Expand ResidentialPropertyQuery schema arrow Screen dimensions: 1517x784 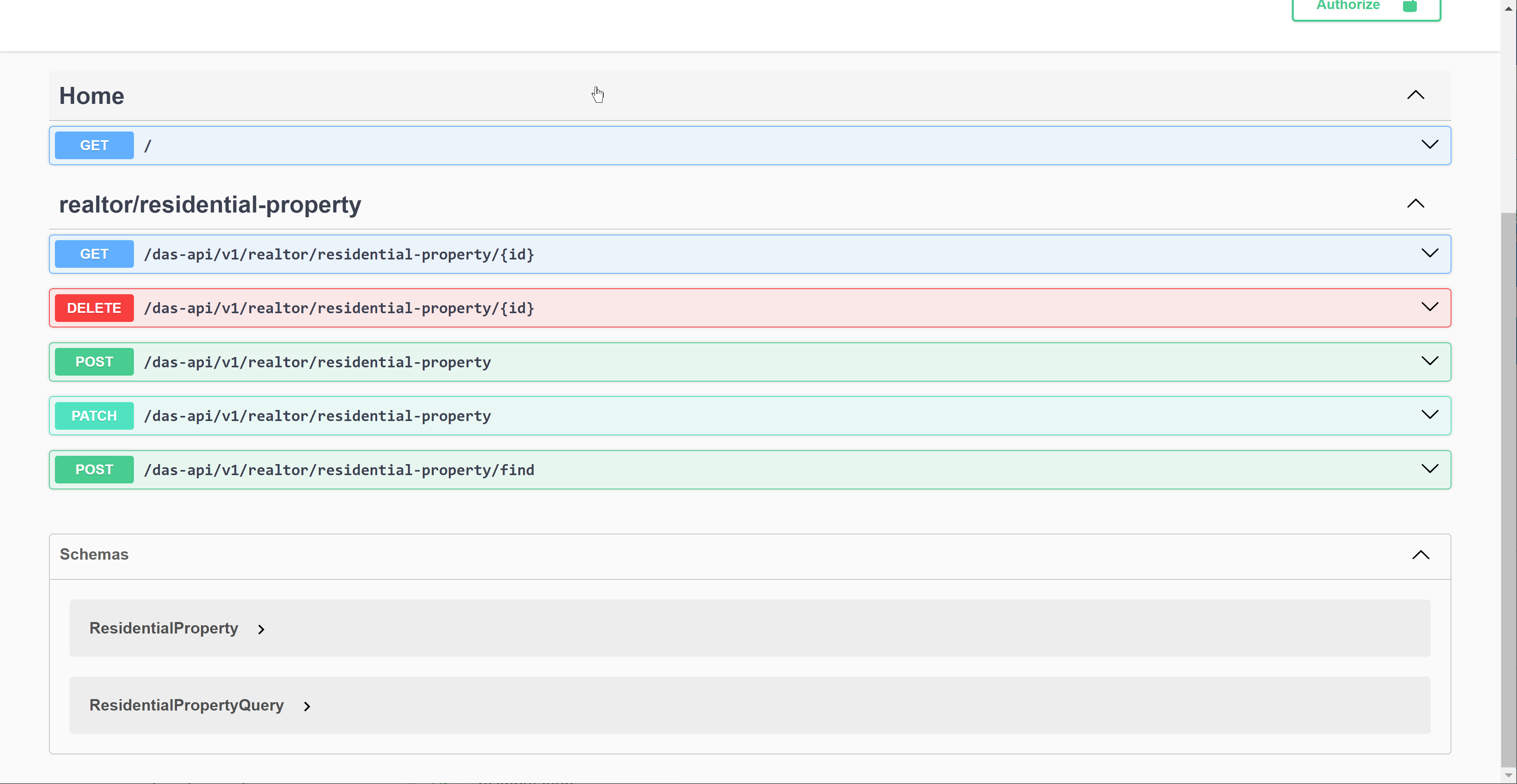click(307, 706)
